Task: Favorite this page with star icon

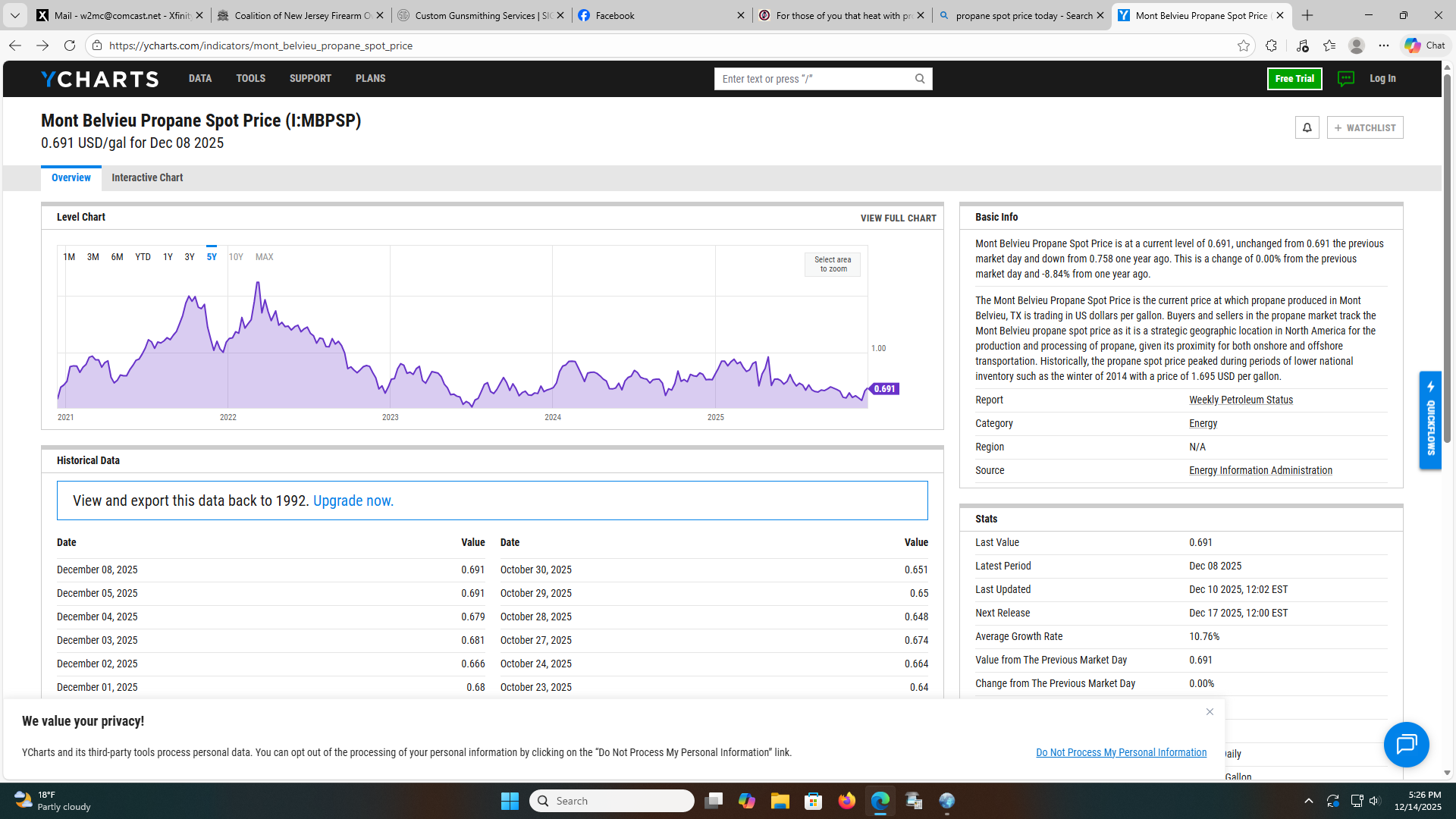Action: point(1244,45)
